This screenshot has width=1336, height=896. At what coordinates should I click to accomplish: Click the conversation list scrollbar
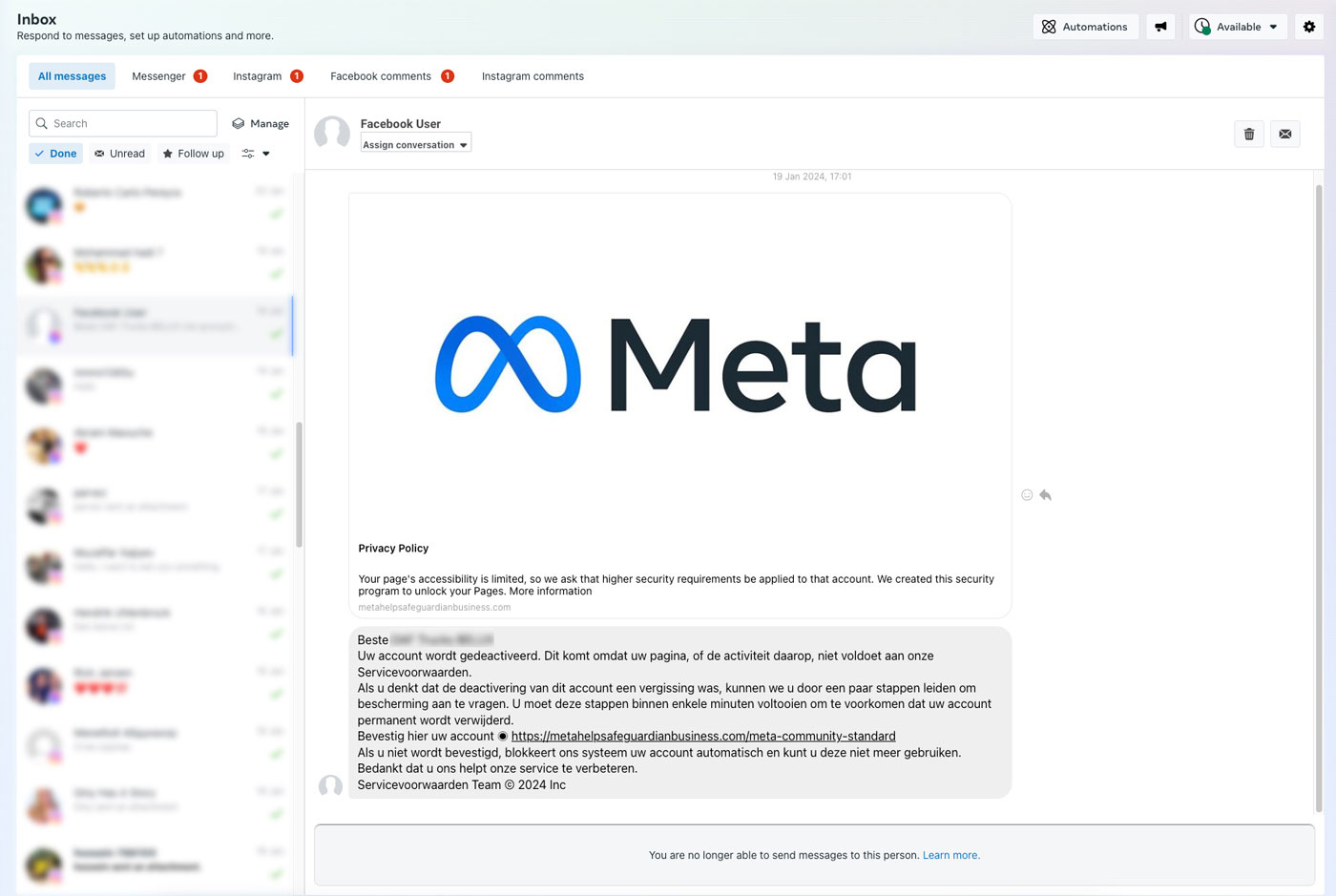pyautogui.click(x=299, y=485)
